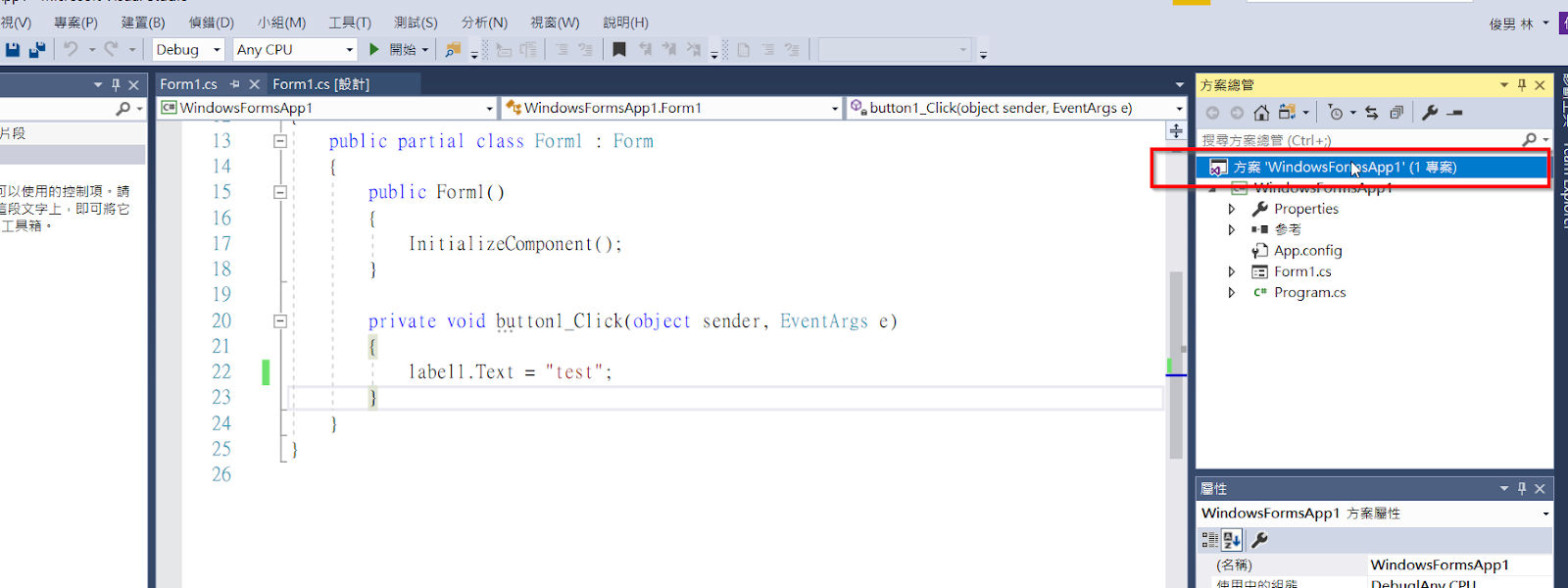Screen dimensions: 1568x588
Task: Click the 開始 Start button label
Action: pyautogui.click(x=403, y=49)
